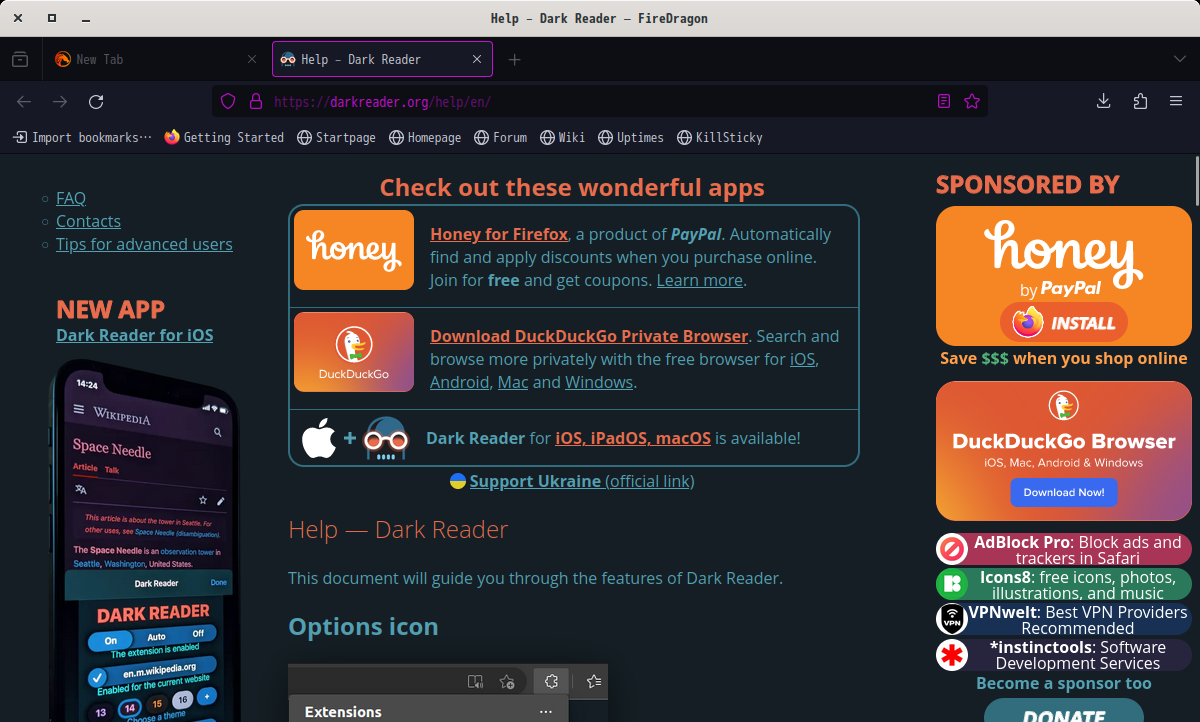Follow the DuckDuckGo Windows link

coord(598,382)
